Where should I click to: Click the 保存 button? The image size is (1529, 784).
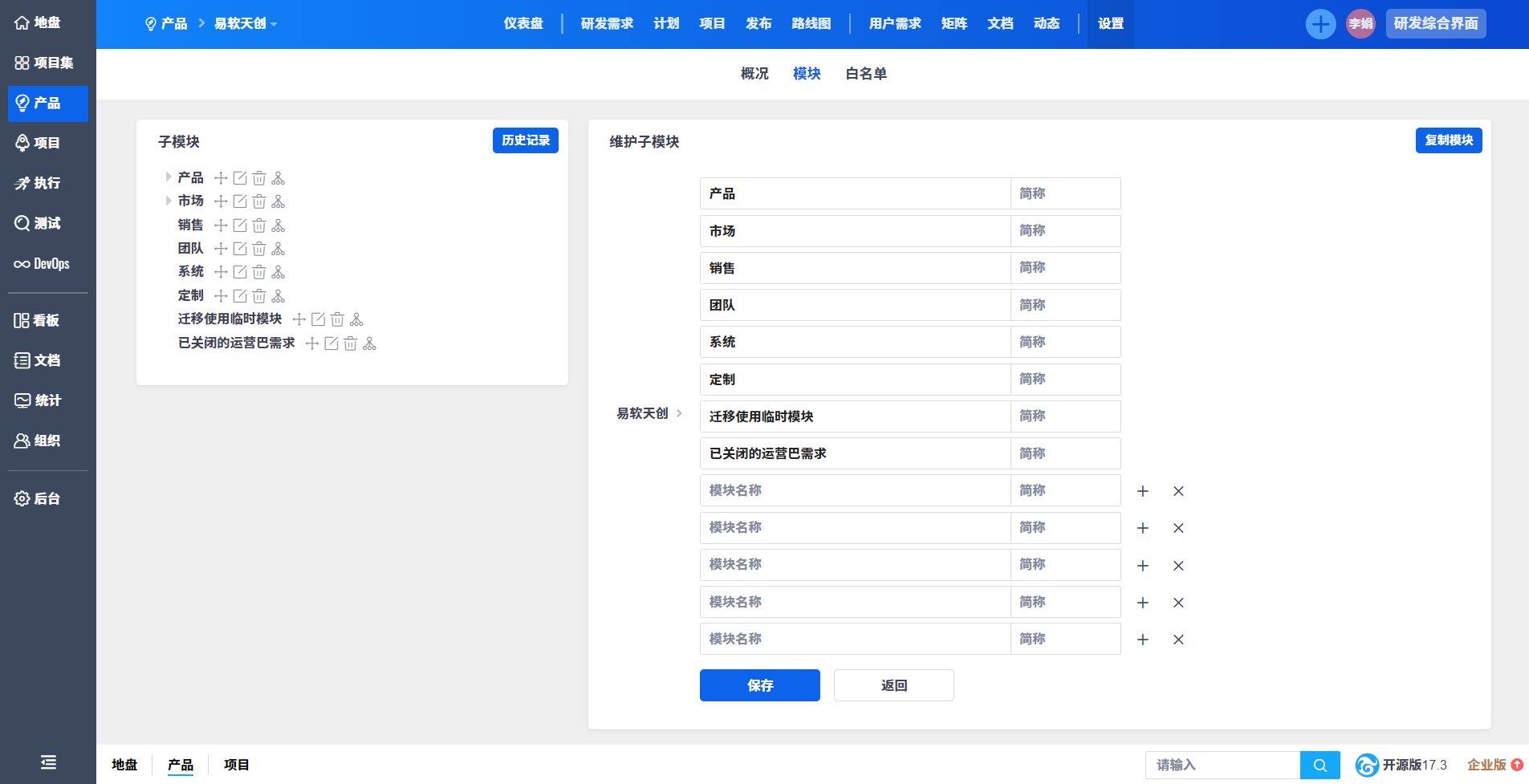tap(759, 685)
